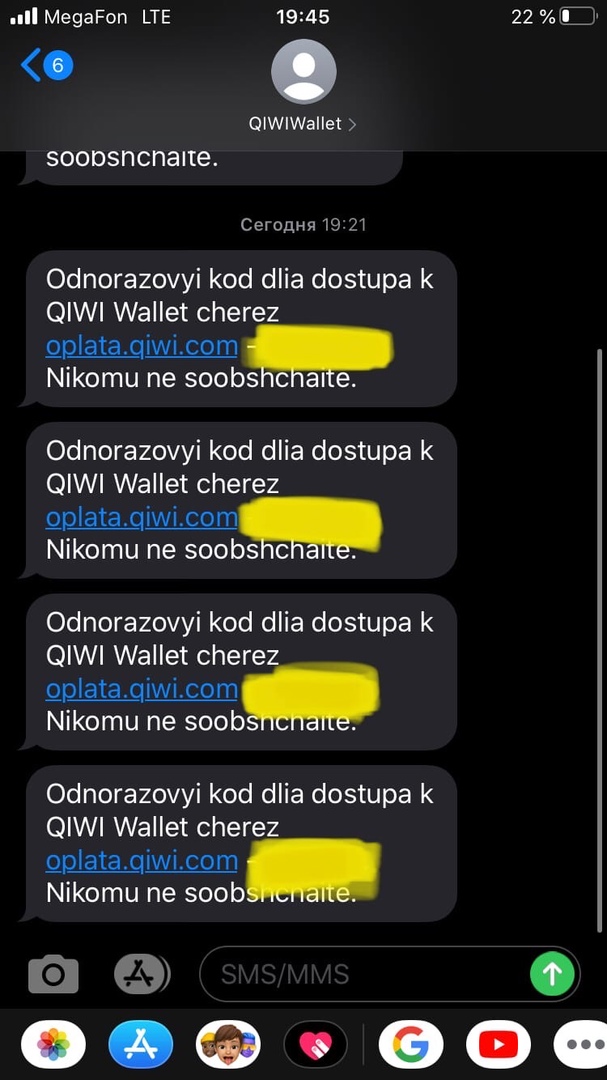Open the App Store icon in app strip

pyautogui.click(x=141, y=1044)
